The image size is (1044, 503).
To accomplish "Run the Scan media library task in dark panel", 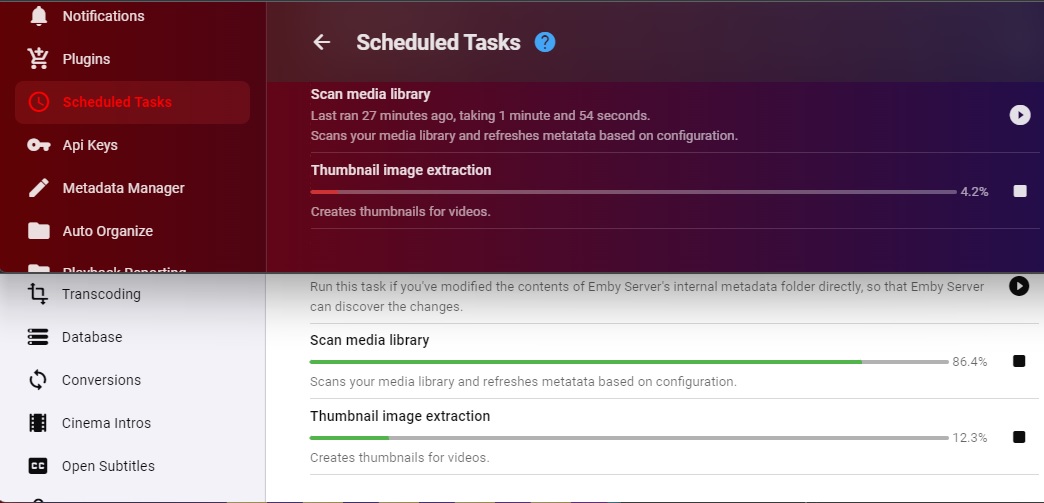I will coord(1019,115).
